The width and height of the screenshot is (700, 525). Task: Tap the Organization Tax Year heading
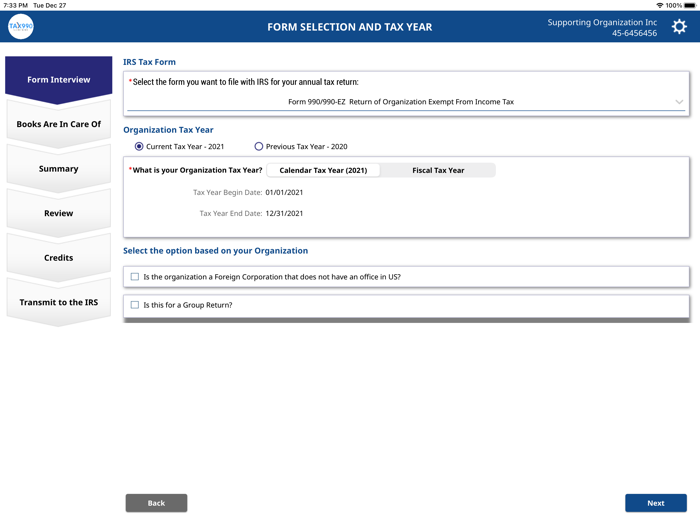coord(168,130)
